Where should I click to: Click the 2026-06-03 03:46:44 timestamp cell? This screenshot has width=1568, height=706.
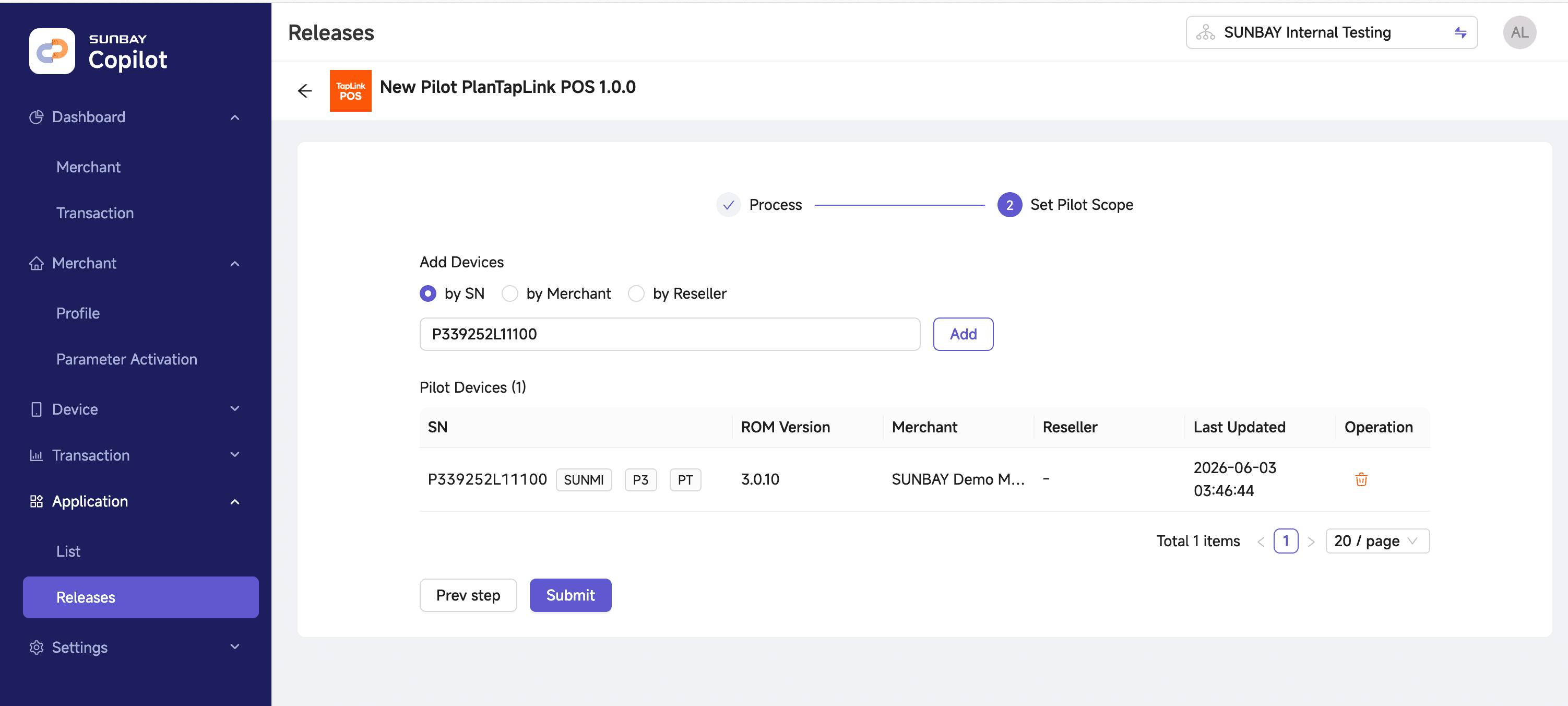(1234, 479)
